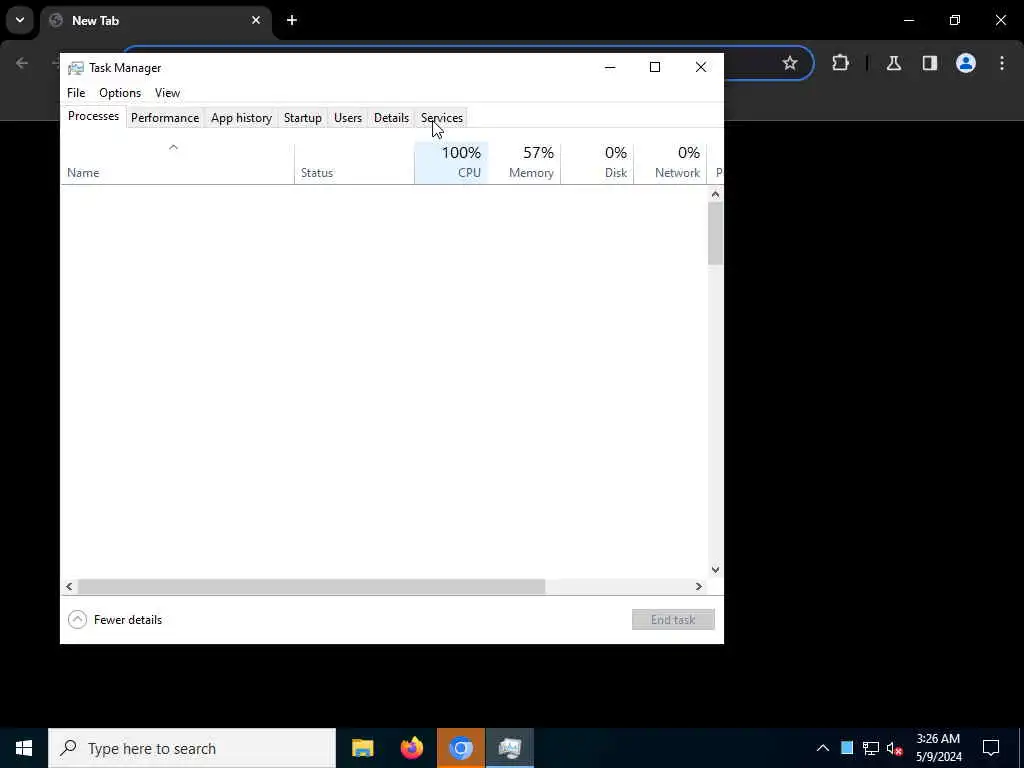This screenshot has width=1024, height=768.
Task: Close the New Tab in Chrome
Action: tap(256, 20)
